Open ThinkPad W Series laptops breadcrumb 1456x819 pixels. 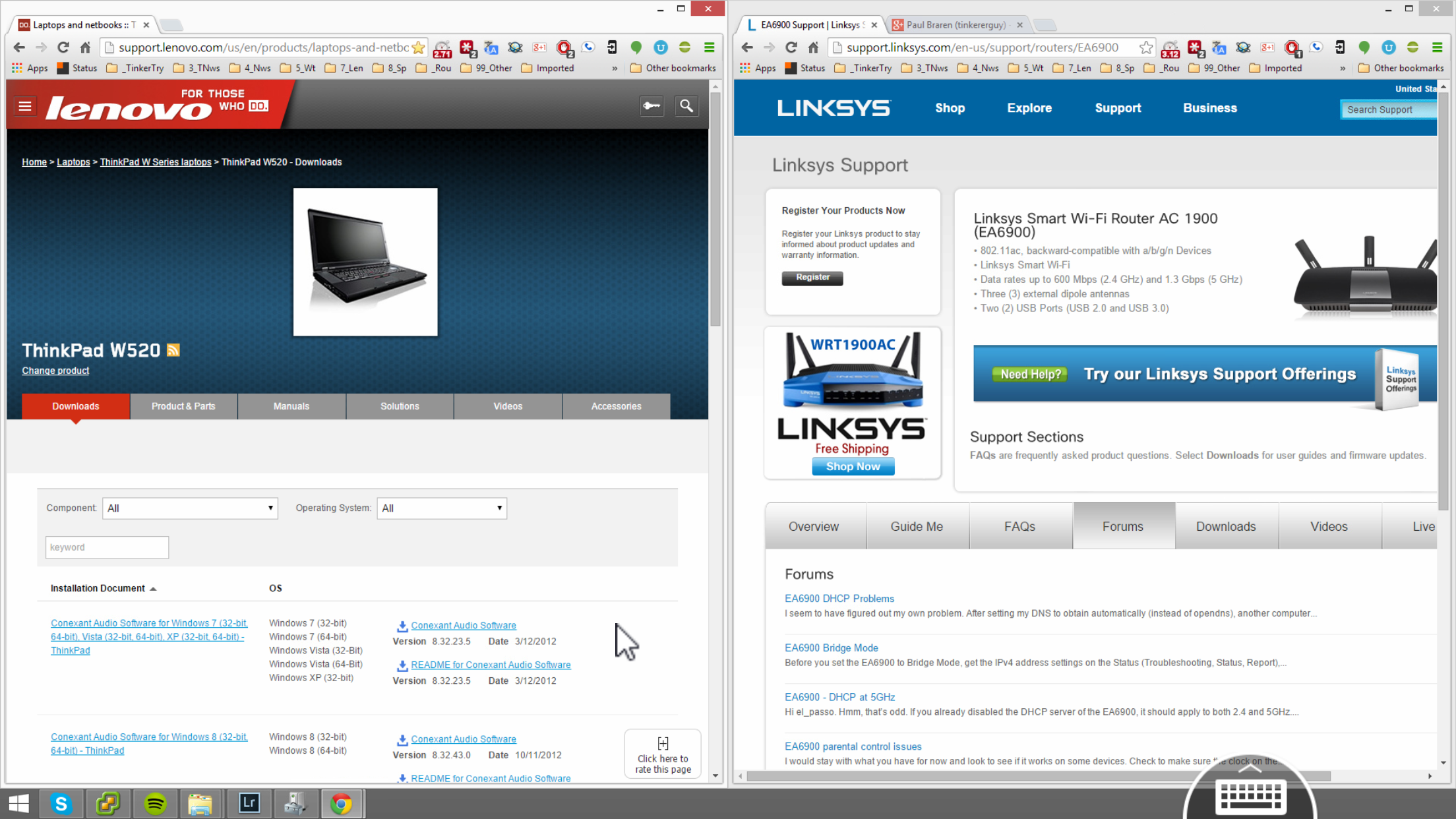coord(156,162)
